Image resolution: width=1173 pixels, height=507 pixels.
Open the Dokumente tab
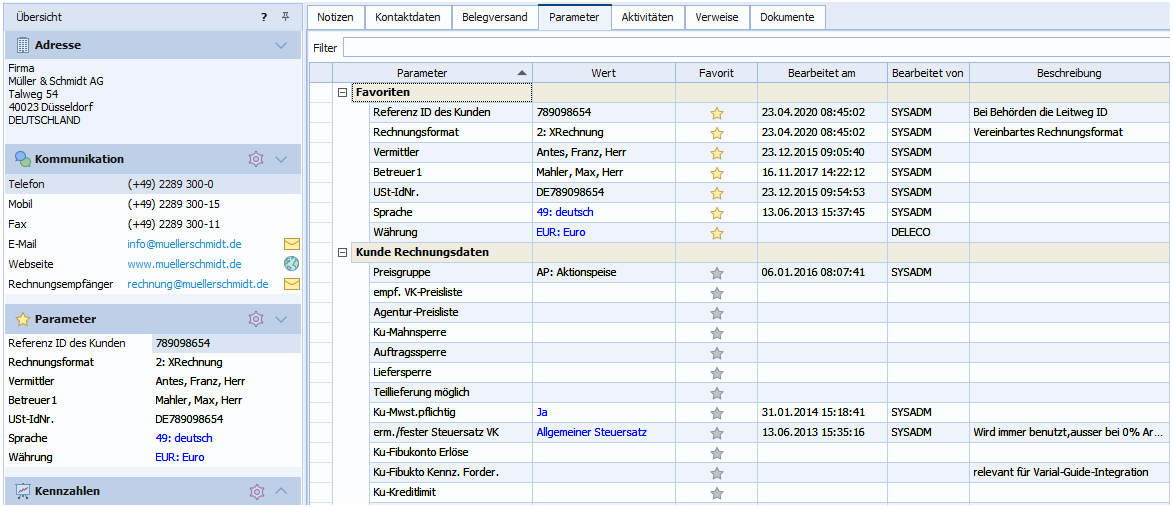tap(787, 17)
